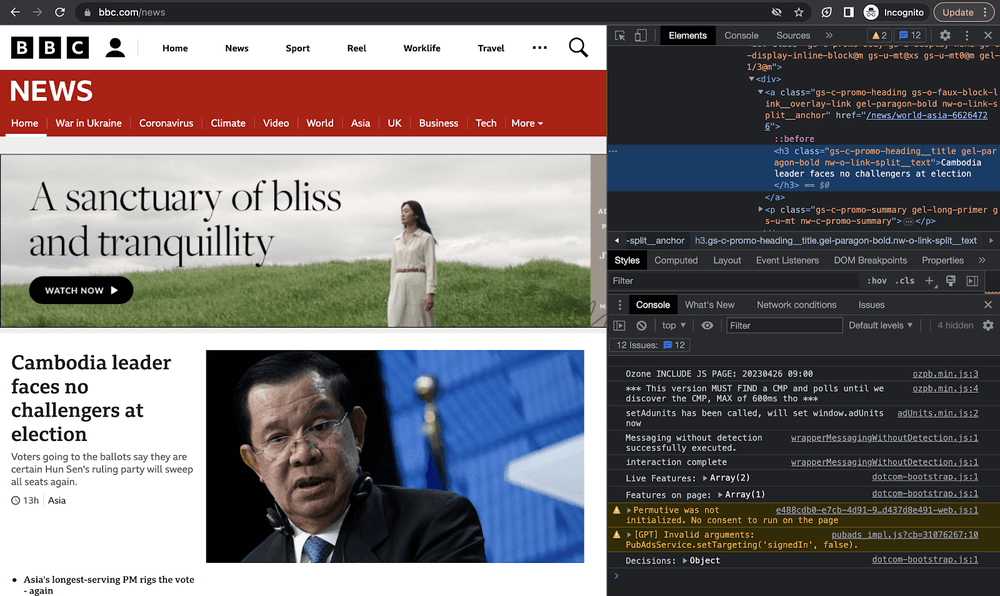Open the Event Listeners tab
This screenshot has height=596, width=1000.
click(787, 260)
